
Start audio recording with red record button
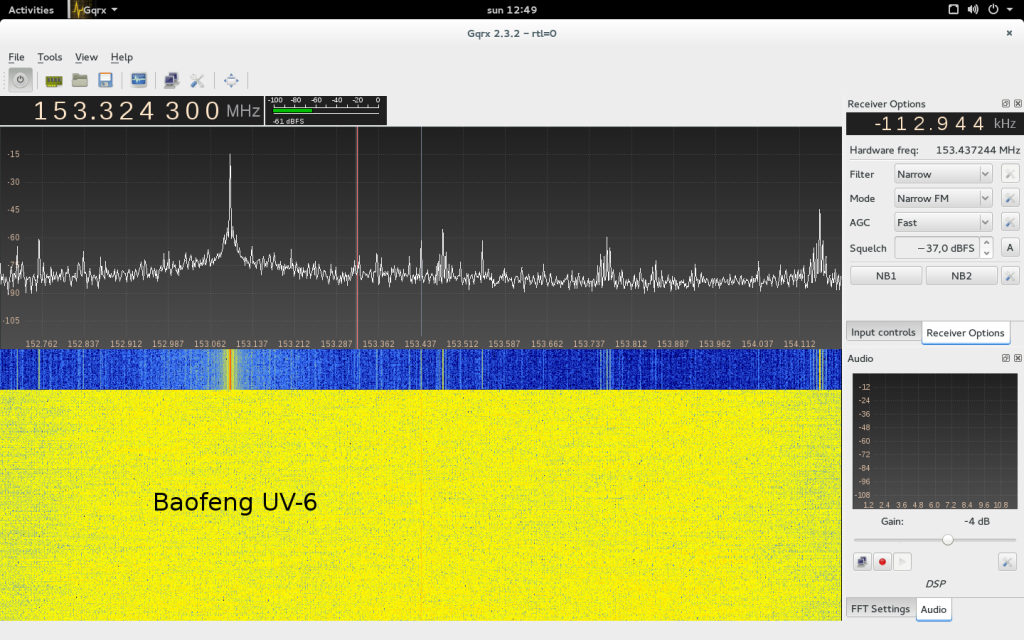point(882,562)
